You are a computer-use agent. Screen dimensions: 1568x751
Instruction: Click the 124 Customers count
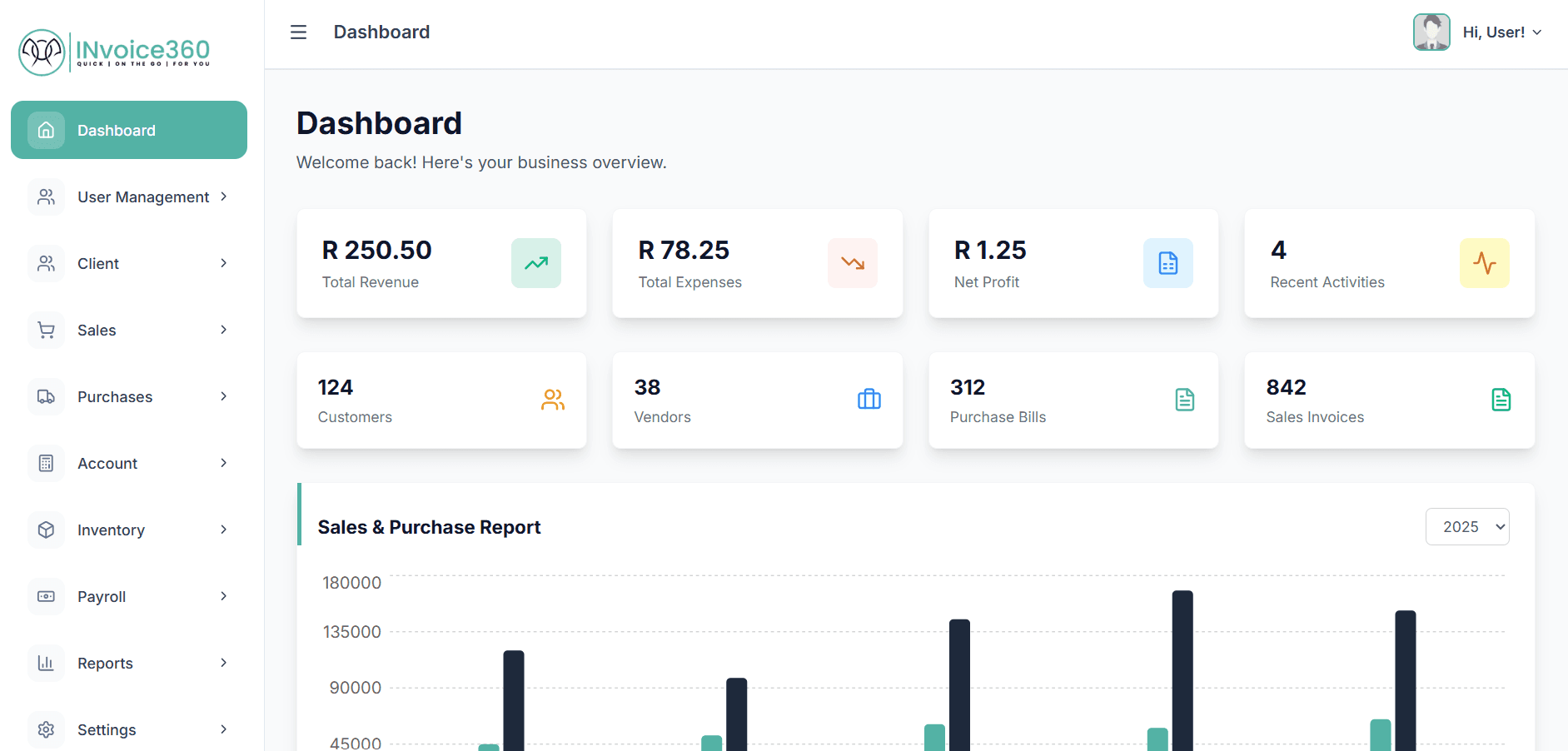click(336, 387)
